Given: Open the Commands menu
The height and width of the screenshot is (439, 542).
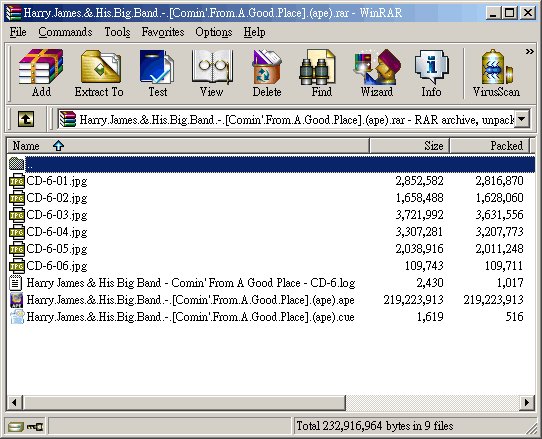Looking at the screenshot, I should click(65, 32).
